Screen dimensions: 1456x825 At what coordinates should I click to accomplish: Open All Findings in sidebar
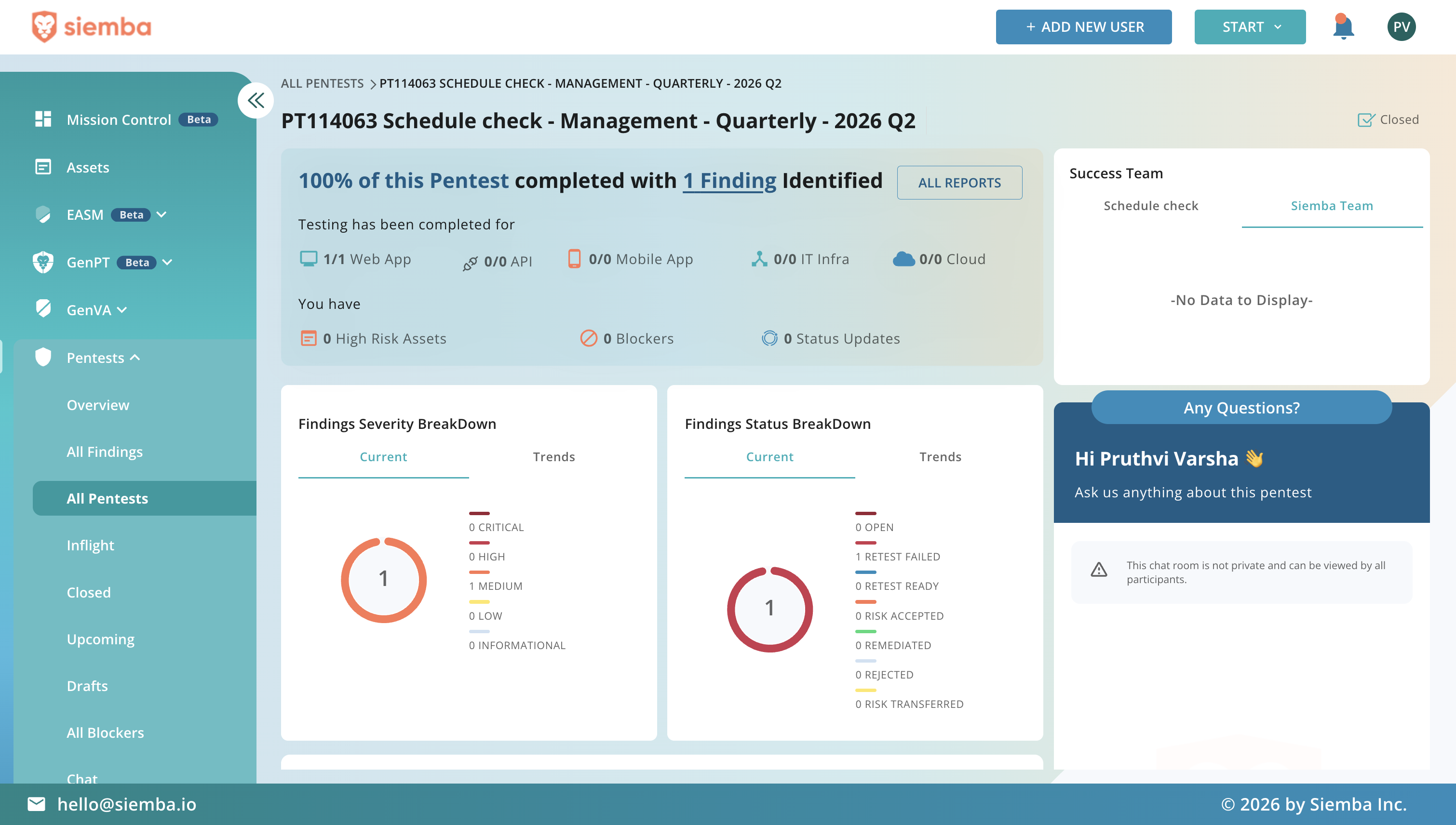point(104,452)
